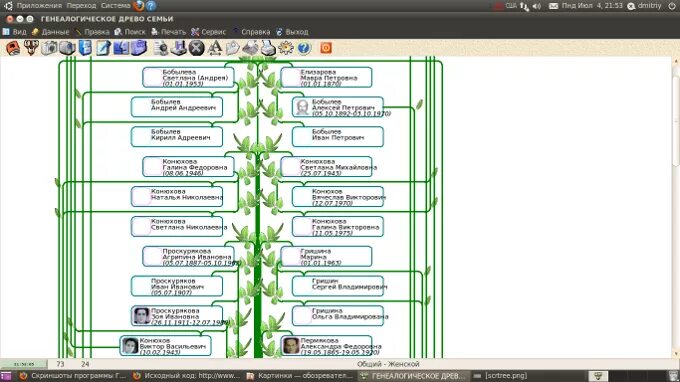Click the video camera toolbar icon

tap(67, 48)
